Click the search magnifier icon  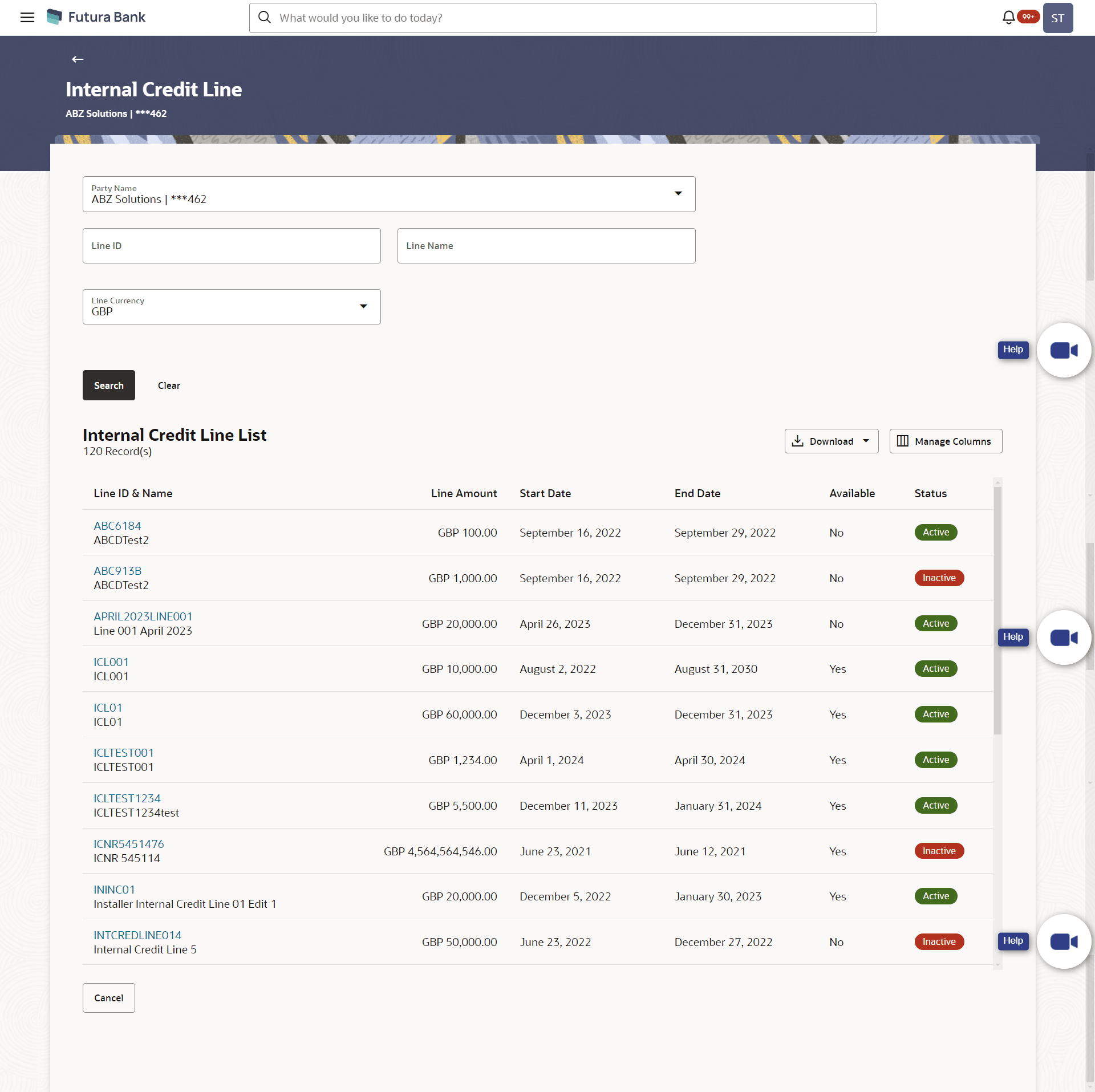point(265,17)
